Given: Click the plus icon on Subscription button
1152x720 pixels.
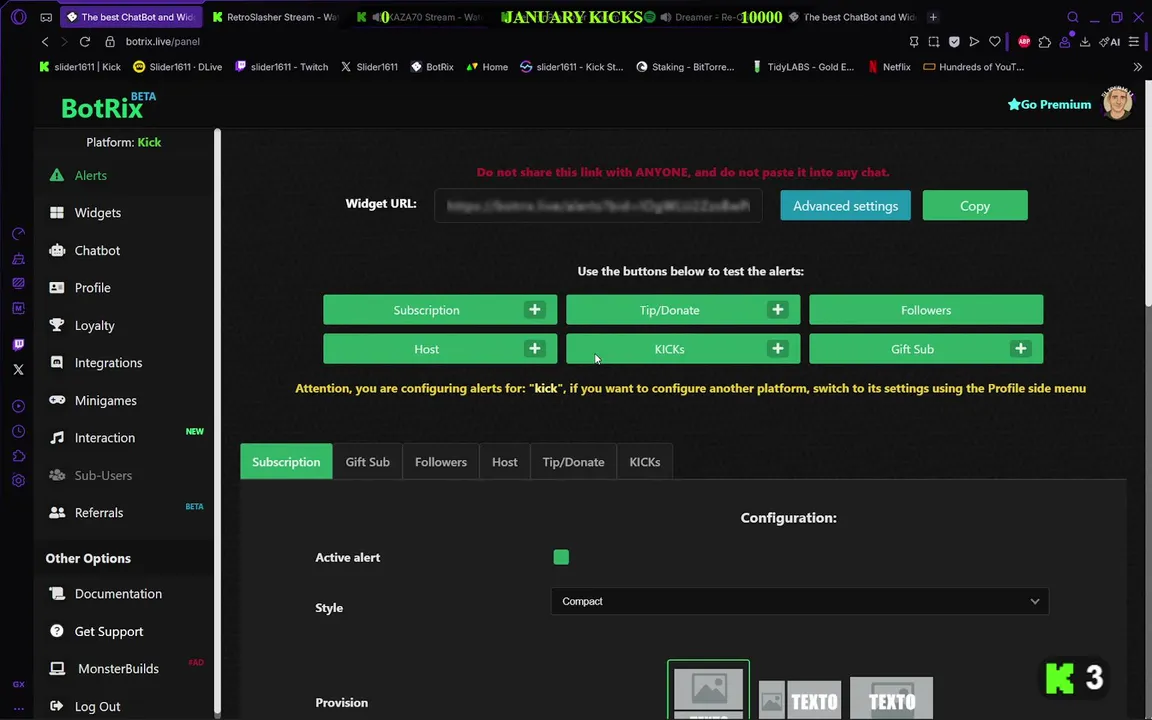Looking at the screenshot, I should point(535,310).
